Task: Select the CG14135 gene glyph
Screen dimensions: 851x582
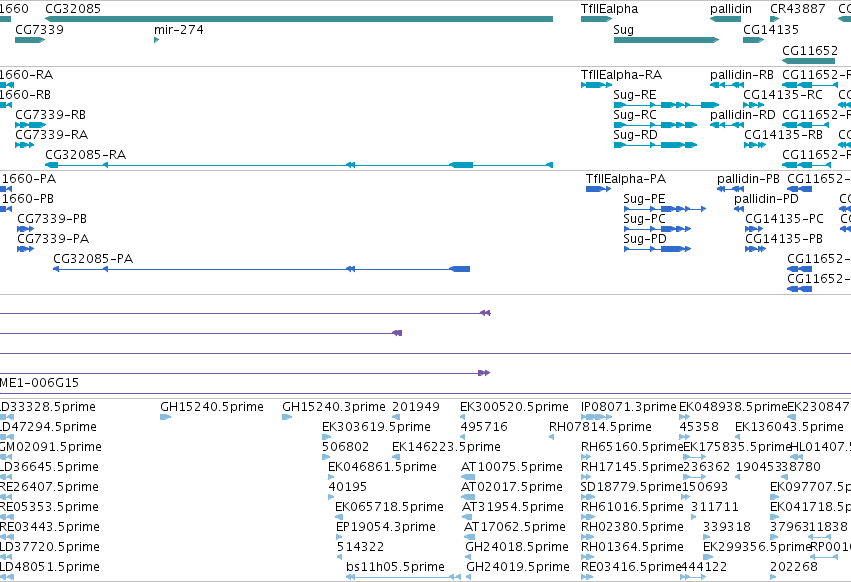Action: coord(753,40)
